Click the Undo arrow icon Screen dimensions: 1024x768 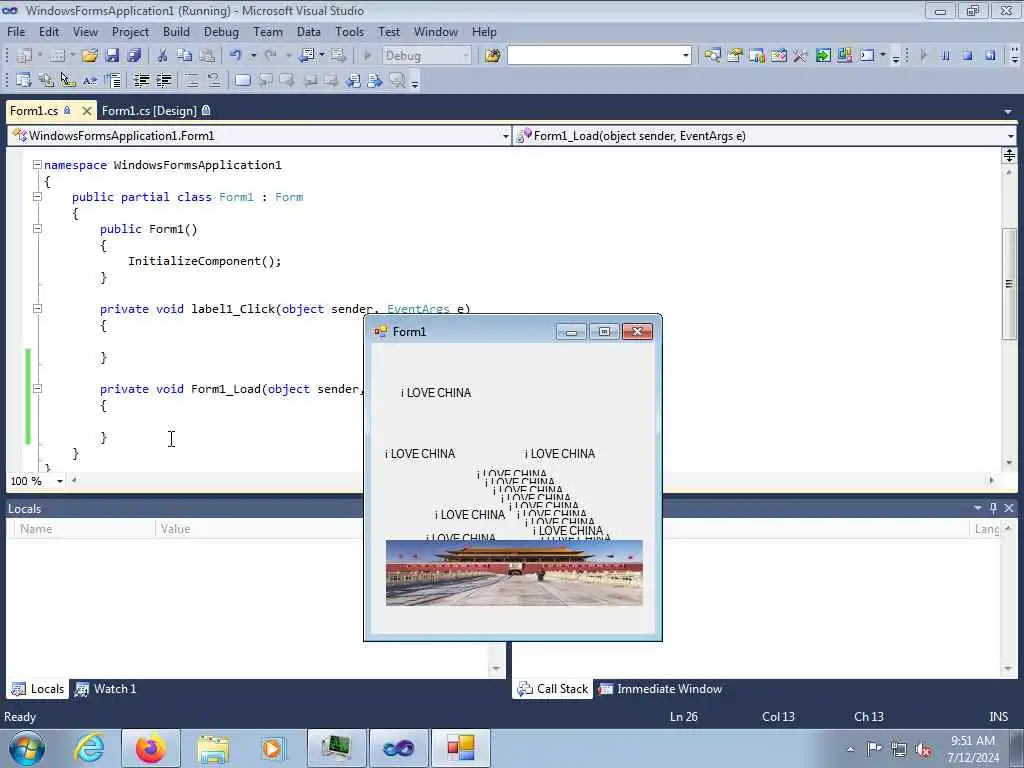[x=236, y=56]
